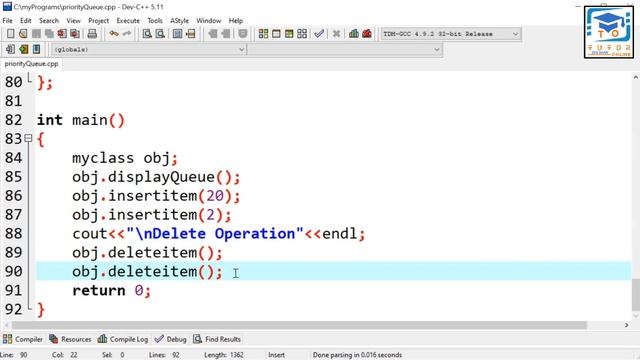Open the View menu
The width and height of the screenshot is (640, 360).
73,20
